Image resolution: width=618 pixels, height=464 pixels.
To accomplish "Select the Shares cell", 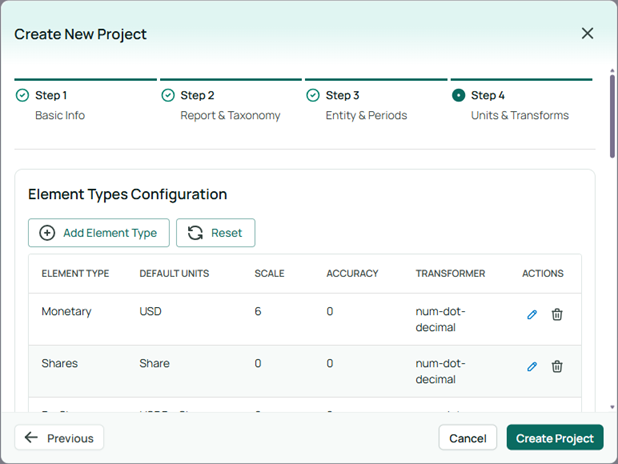I will point(60,363).
